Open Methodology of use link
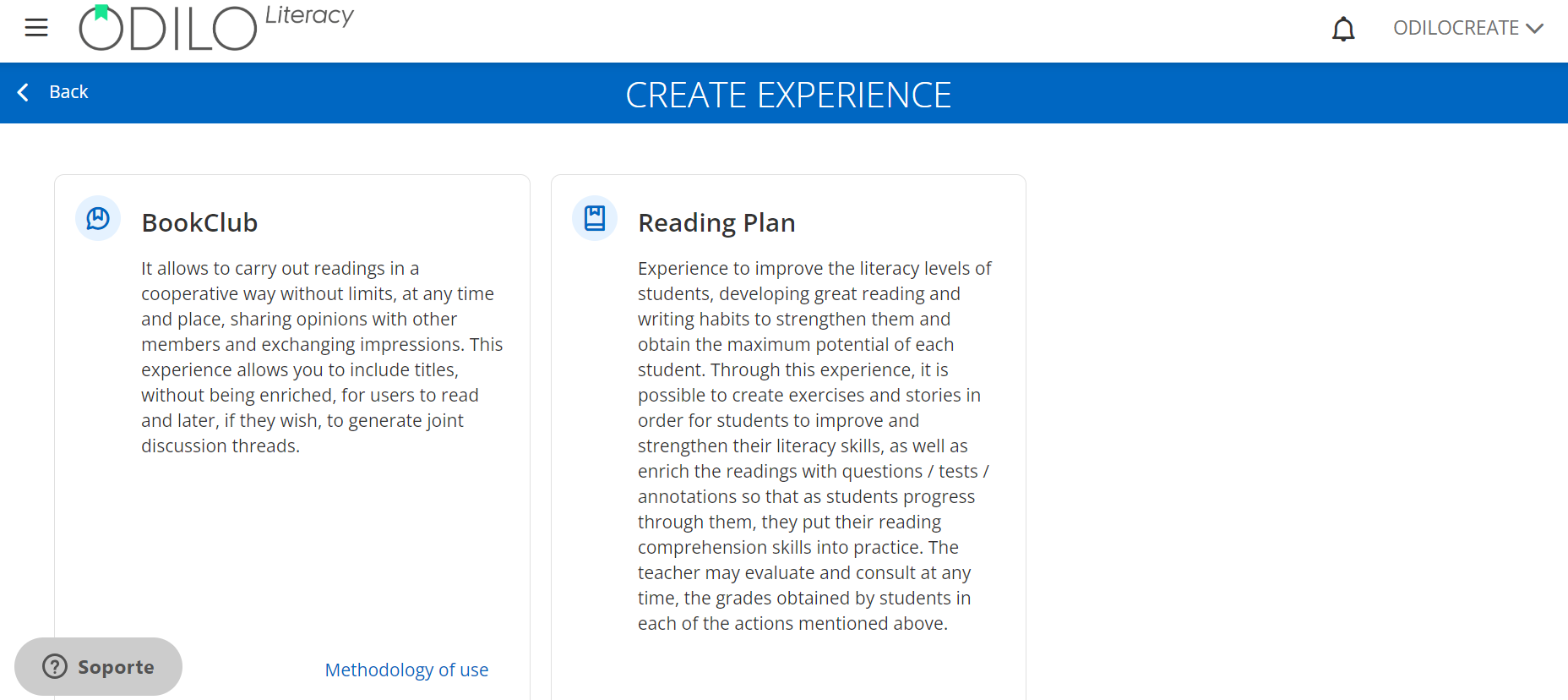Viewport: 1568px width, 700px height. click(x=406, y=670)
